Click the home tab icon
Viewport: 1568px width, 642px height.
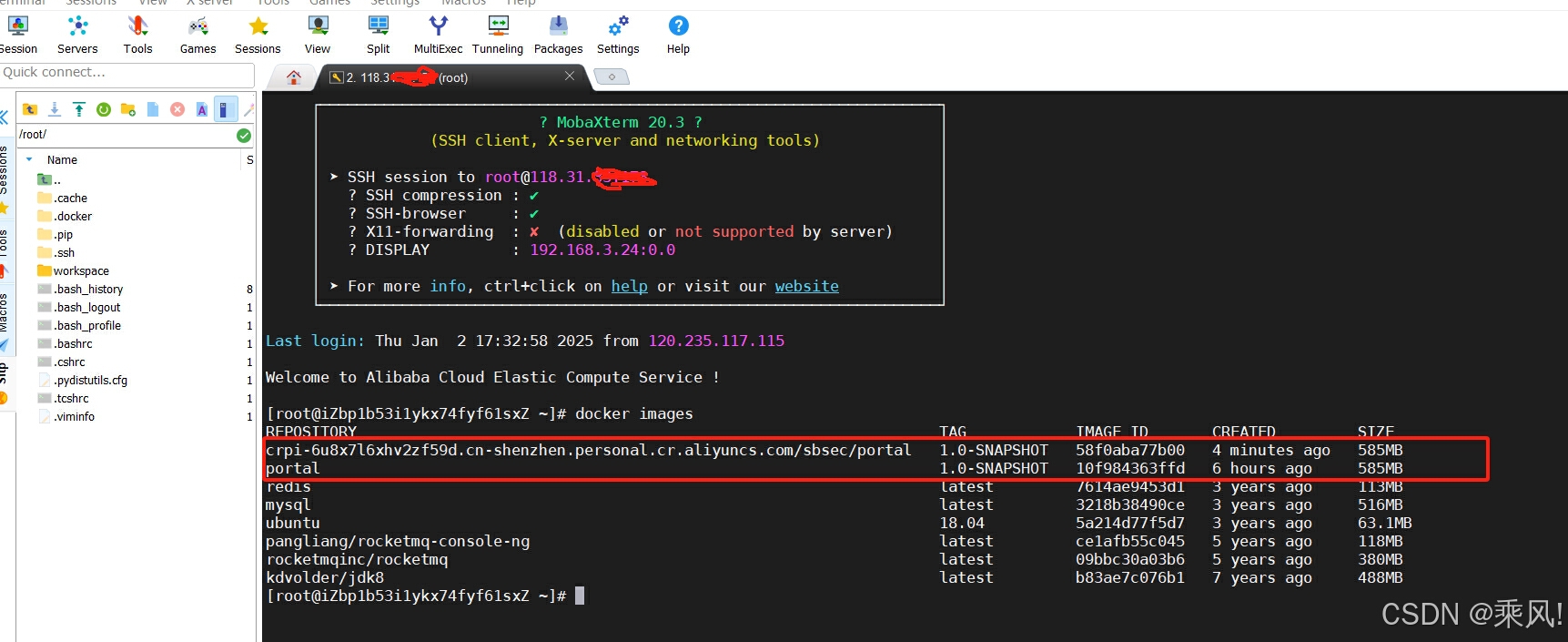tap(293, 77)
